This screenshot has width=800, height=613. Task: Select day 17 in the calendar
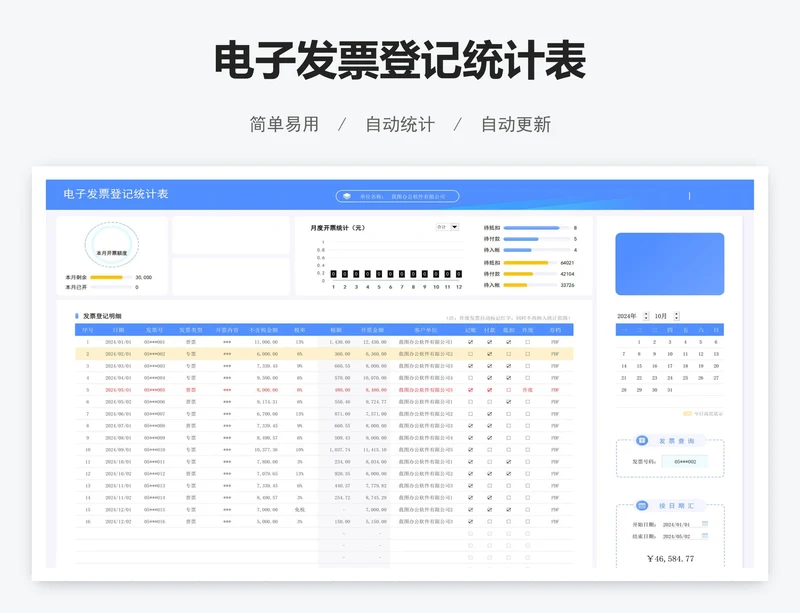point(670,366)
